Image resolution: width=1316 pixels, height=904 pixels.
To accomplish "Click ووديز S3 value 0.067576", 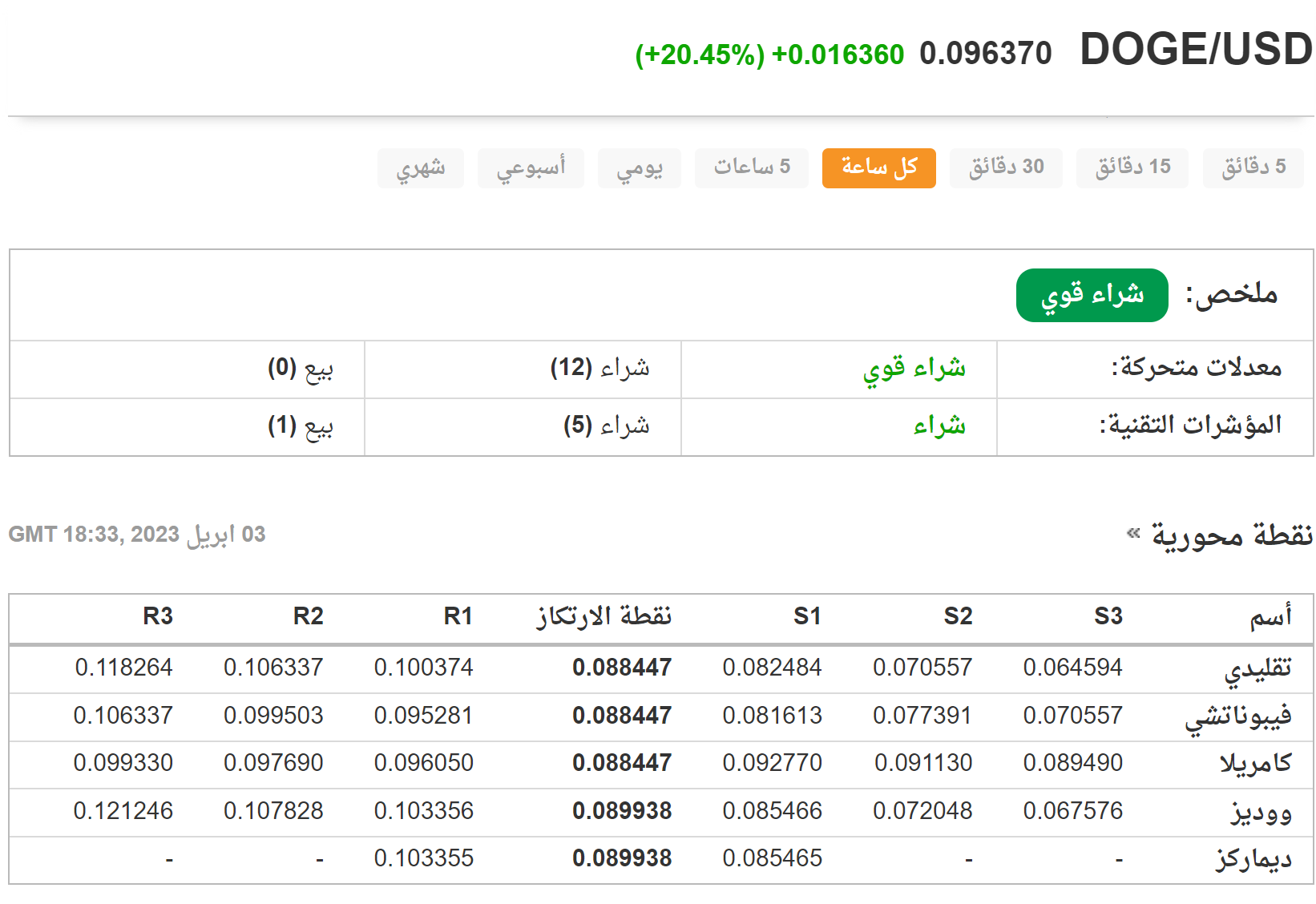I will [x=1072, y=811].
